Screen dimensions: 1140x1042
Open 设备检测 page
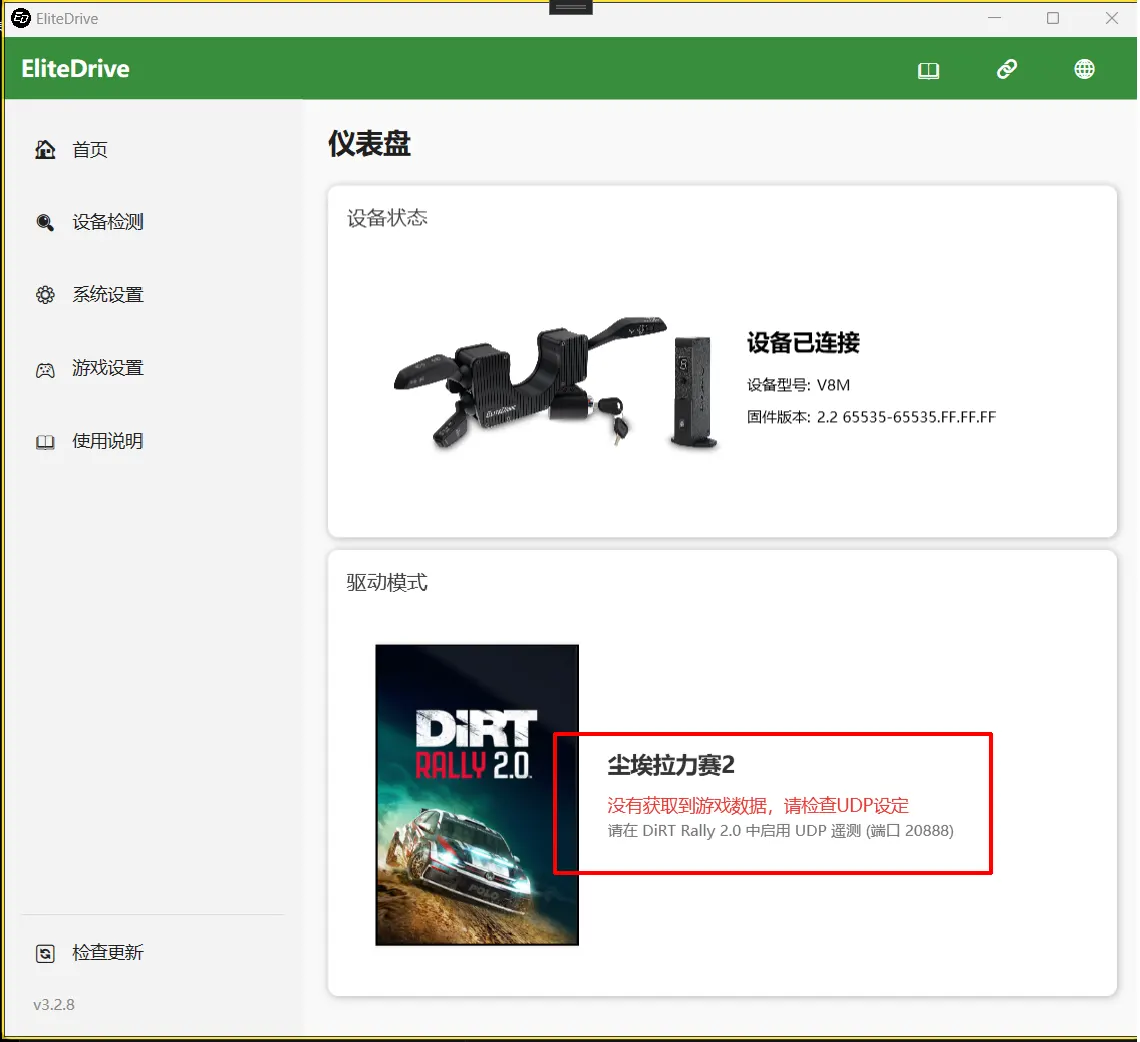tap(108, 222)
